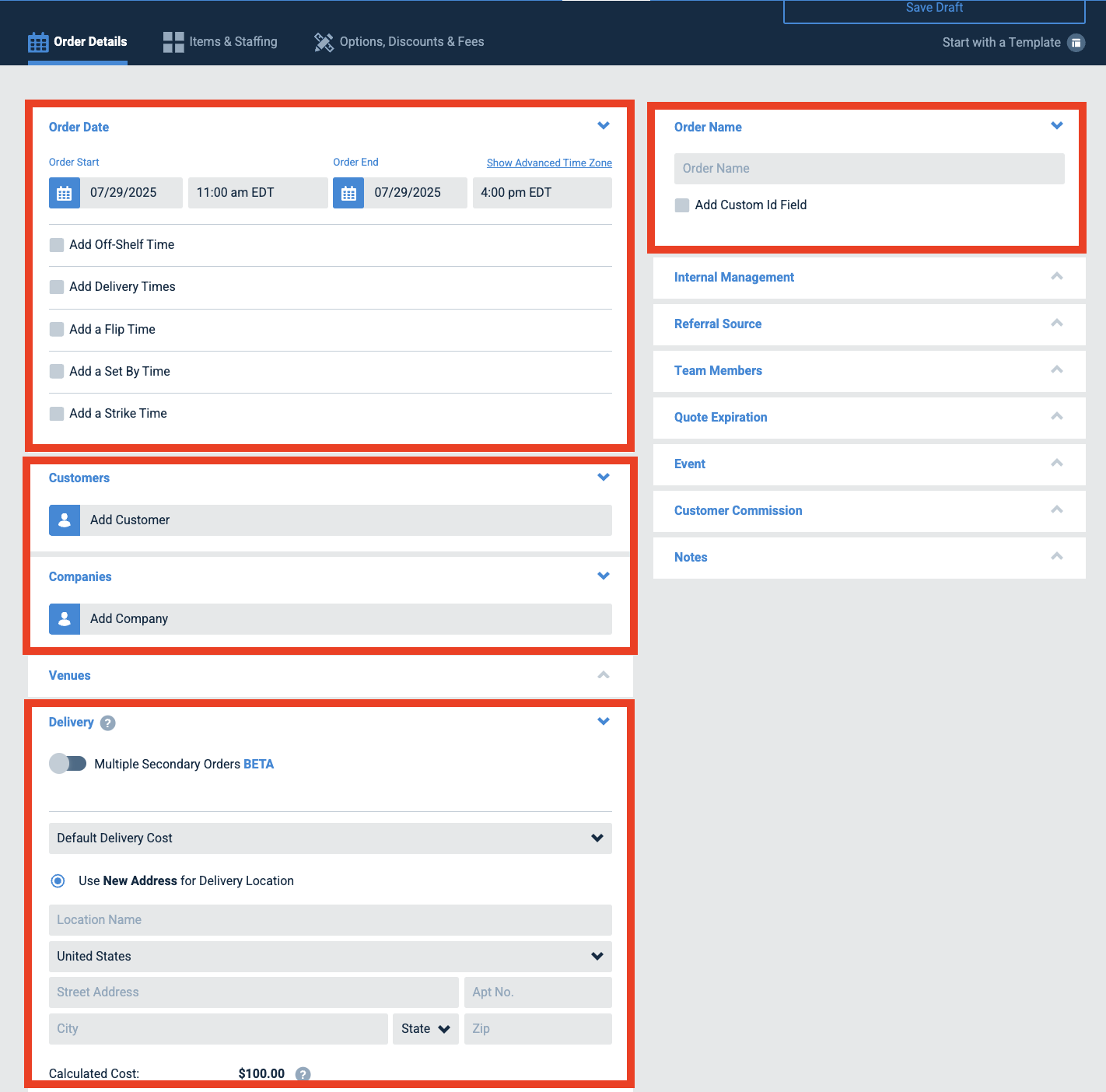Click the Items & Staffing grid icon
The height and width of the screenshot is (1092, 1106).
pos(173,42)
